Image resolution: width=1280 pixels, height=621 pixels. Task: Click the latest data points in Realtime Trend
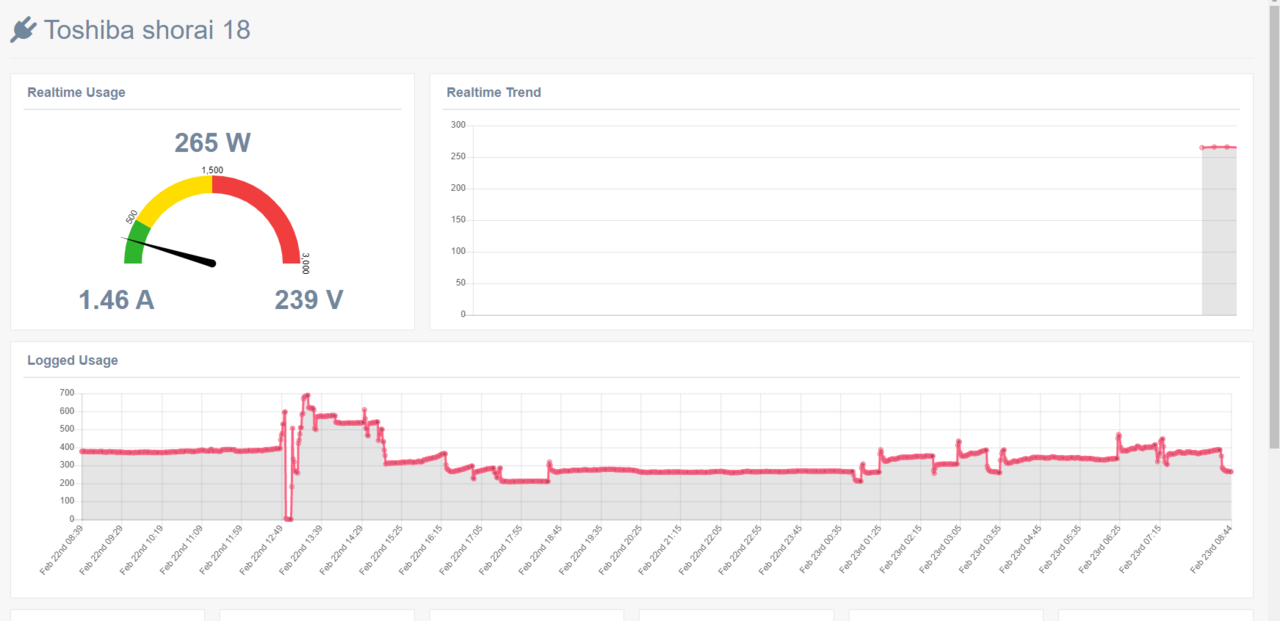[x=1219, y=147]
